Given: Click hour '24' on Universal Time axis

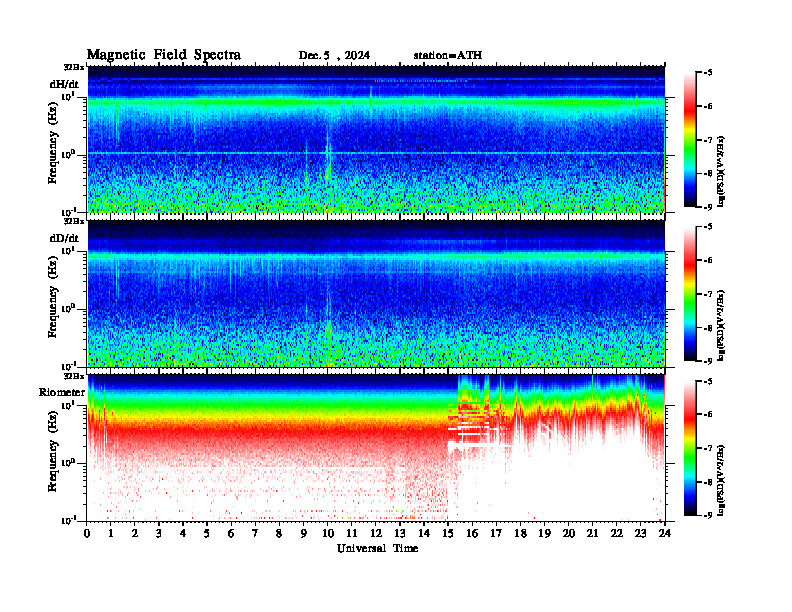Looking at the screenshot, I should 665,533.
